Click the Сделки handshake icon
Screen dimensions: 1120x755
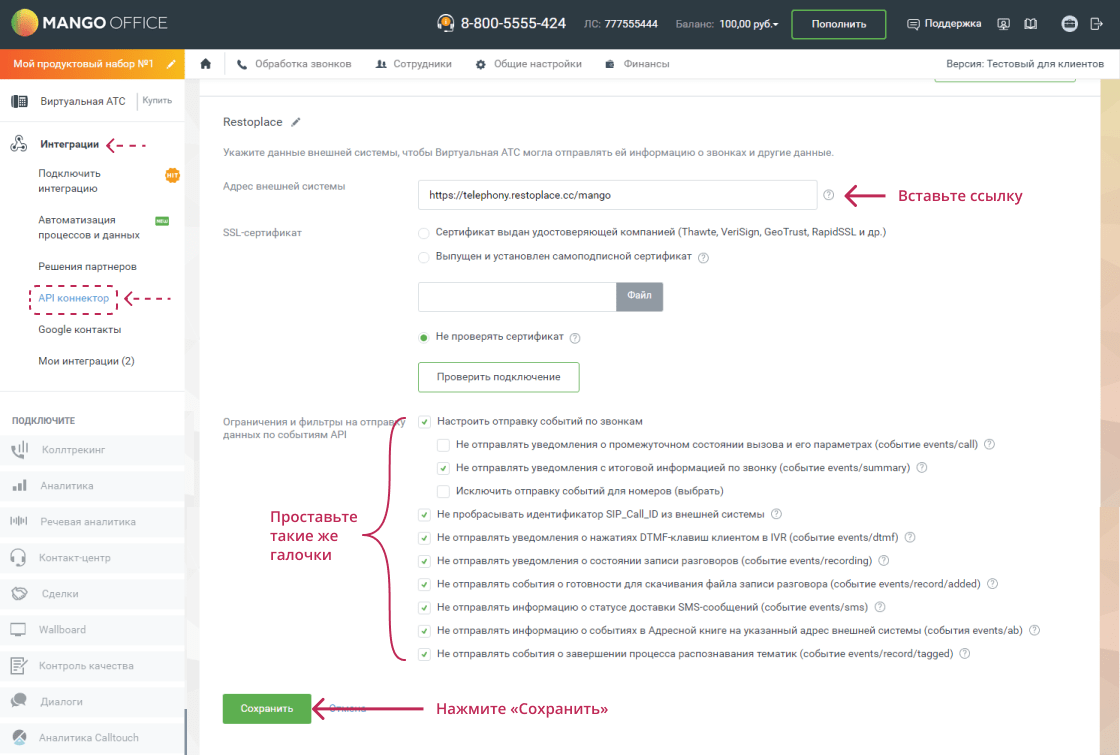(18, 593)
